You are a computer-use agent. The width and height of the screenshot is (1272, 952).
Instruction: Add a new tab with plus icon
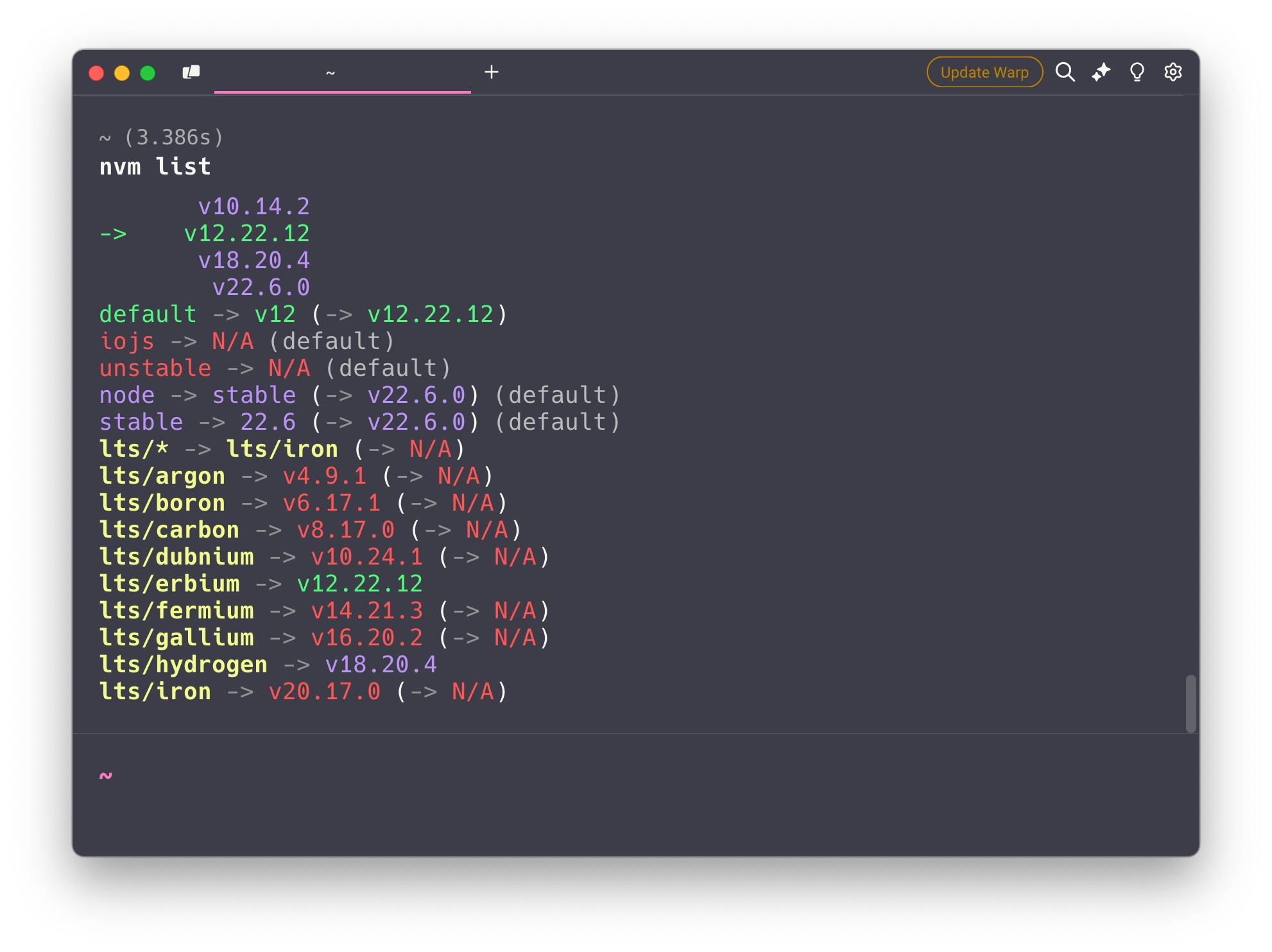point(492,72)
